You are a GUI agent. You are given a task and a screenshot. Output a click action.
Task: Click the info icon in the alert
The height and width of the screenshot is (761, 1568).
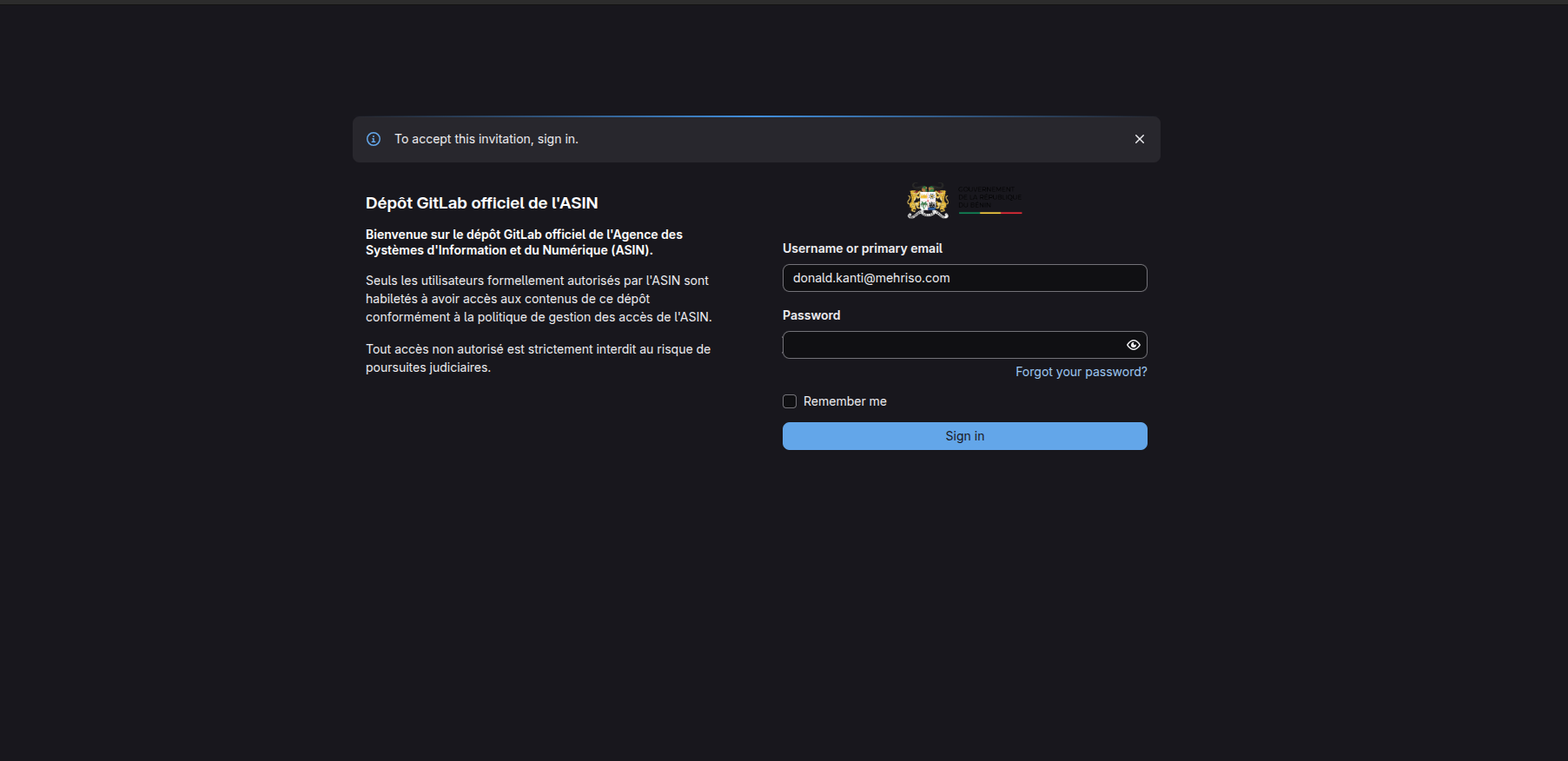[x=374, y=139]
